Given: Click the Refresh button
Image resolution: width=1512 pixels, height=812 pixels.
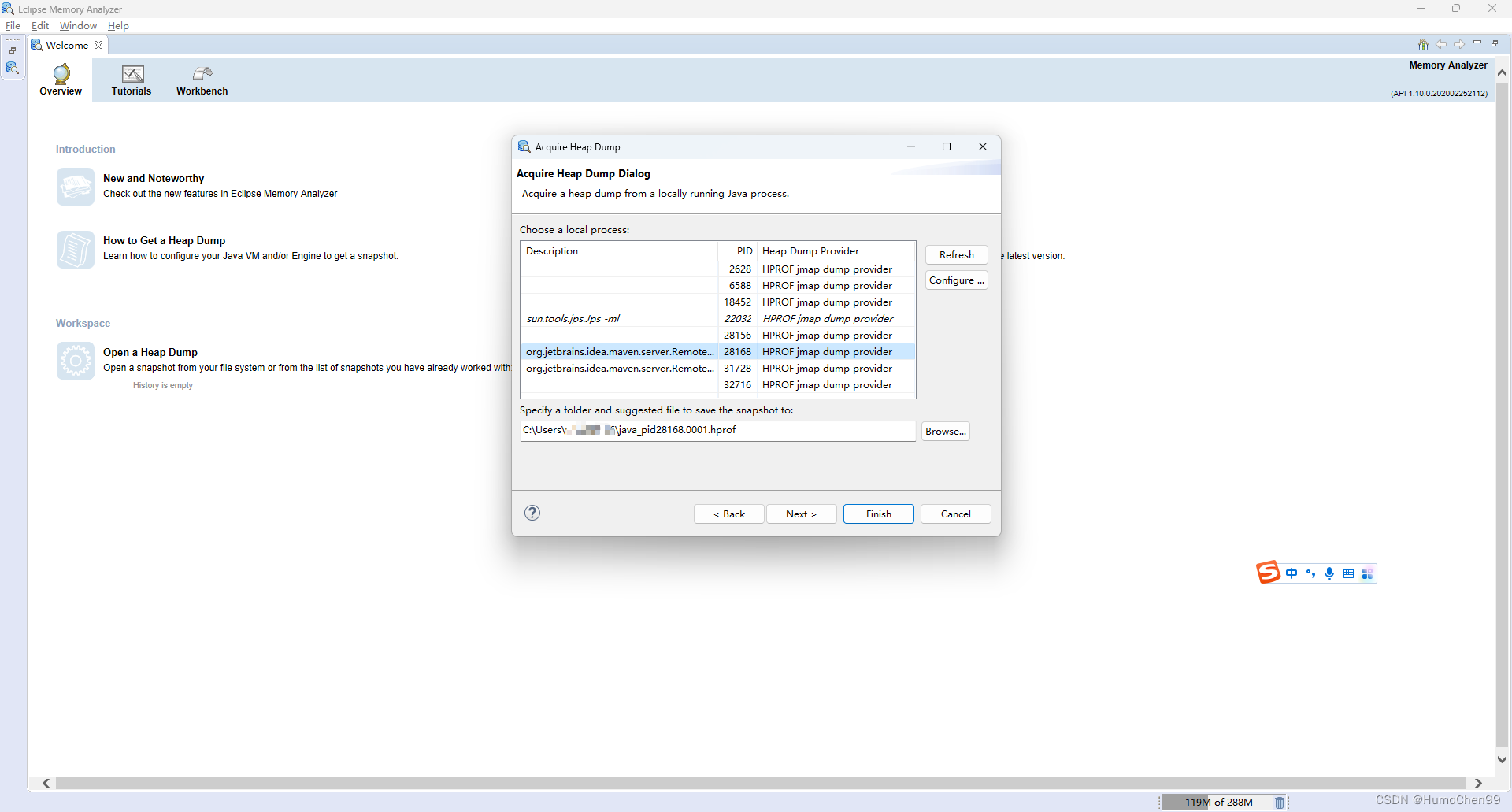Looking at the screenshot, I should pos(956,254).
